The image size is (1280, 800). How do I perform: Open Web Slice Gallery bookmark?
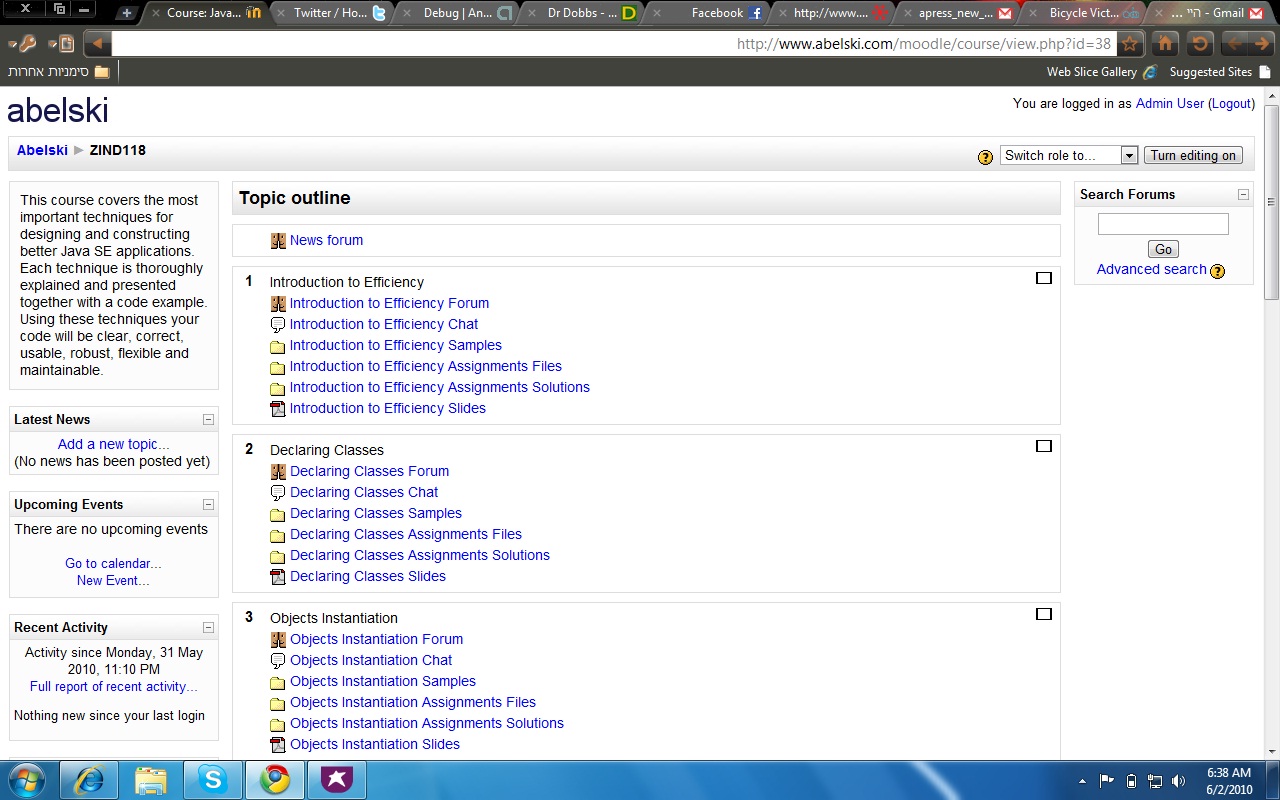coord(1102,72)
